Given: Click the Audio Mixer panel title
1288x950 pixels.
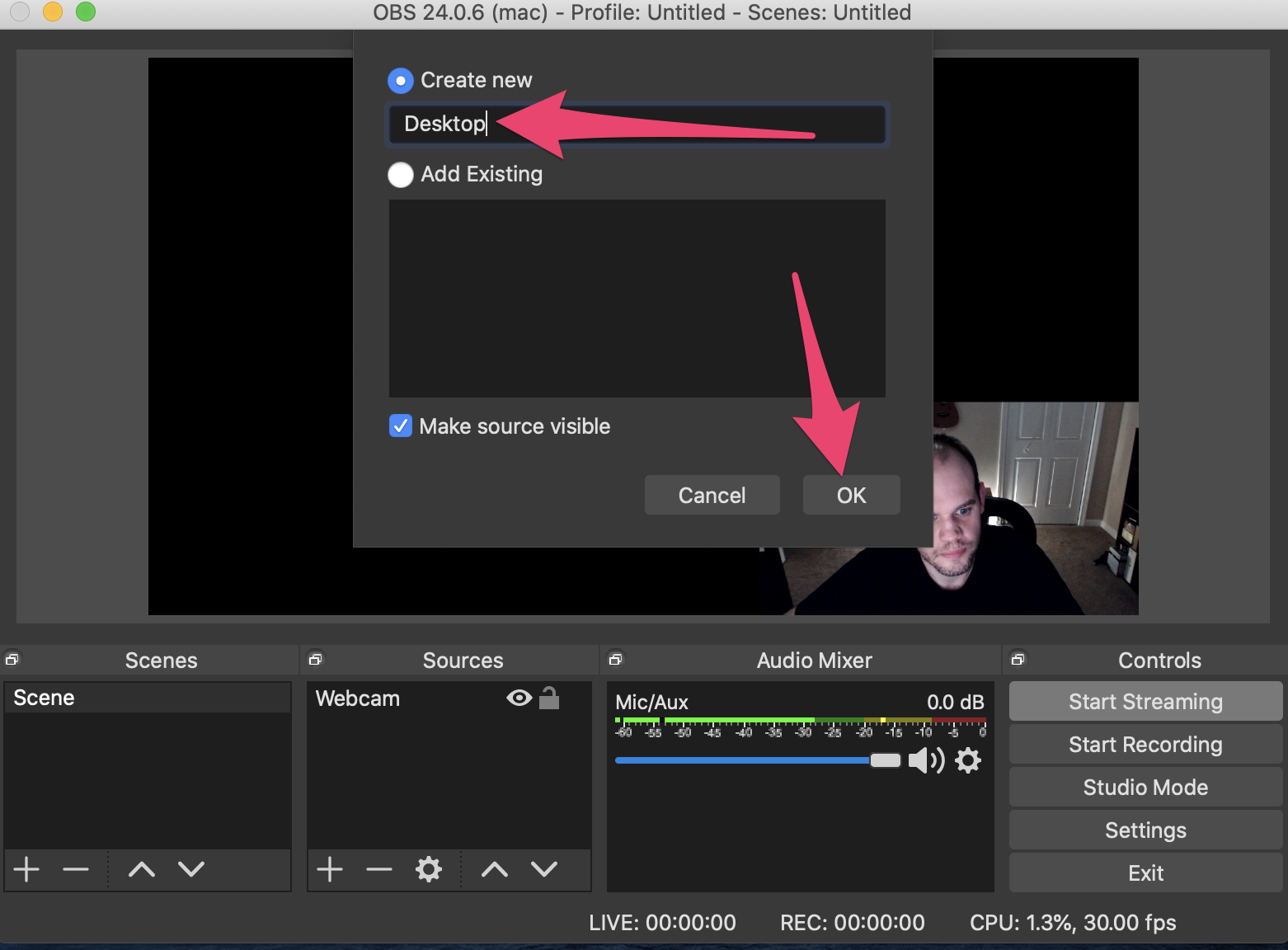Looking at the screenshot, I should point(815,661).
